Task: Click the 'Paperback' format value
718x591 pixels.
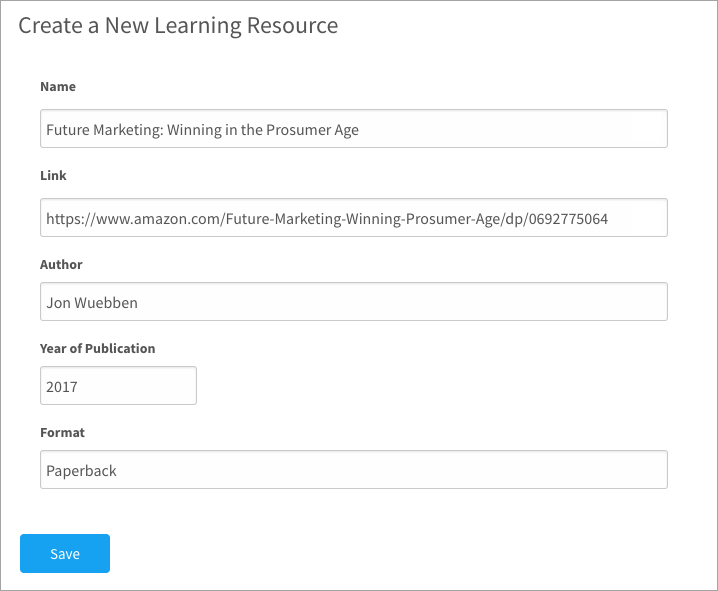Action: (82, 471)
